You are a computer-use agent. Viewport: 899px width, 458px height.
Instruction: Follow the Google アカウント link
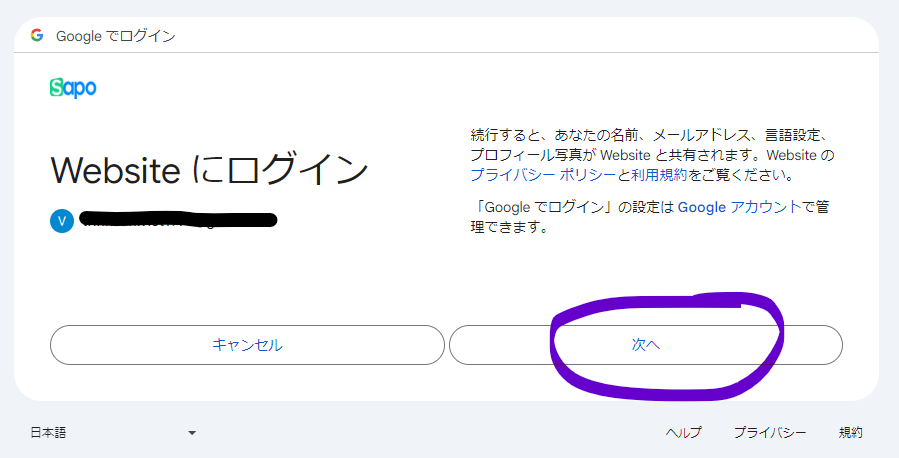click(x=740, y=207)
